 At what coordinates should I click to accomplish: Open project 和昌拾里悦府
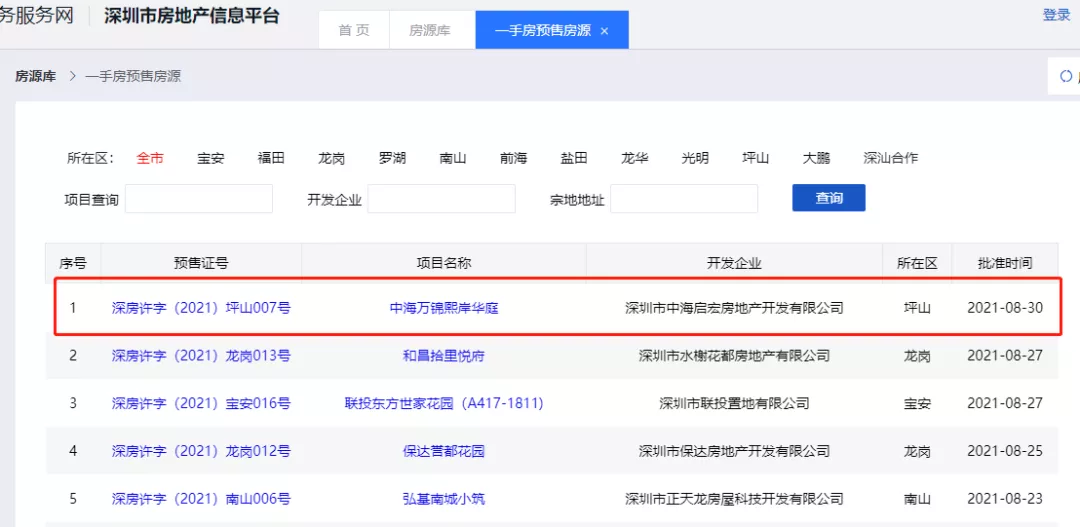click(x=444, y=355)
